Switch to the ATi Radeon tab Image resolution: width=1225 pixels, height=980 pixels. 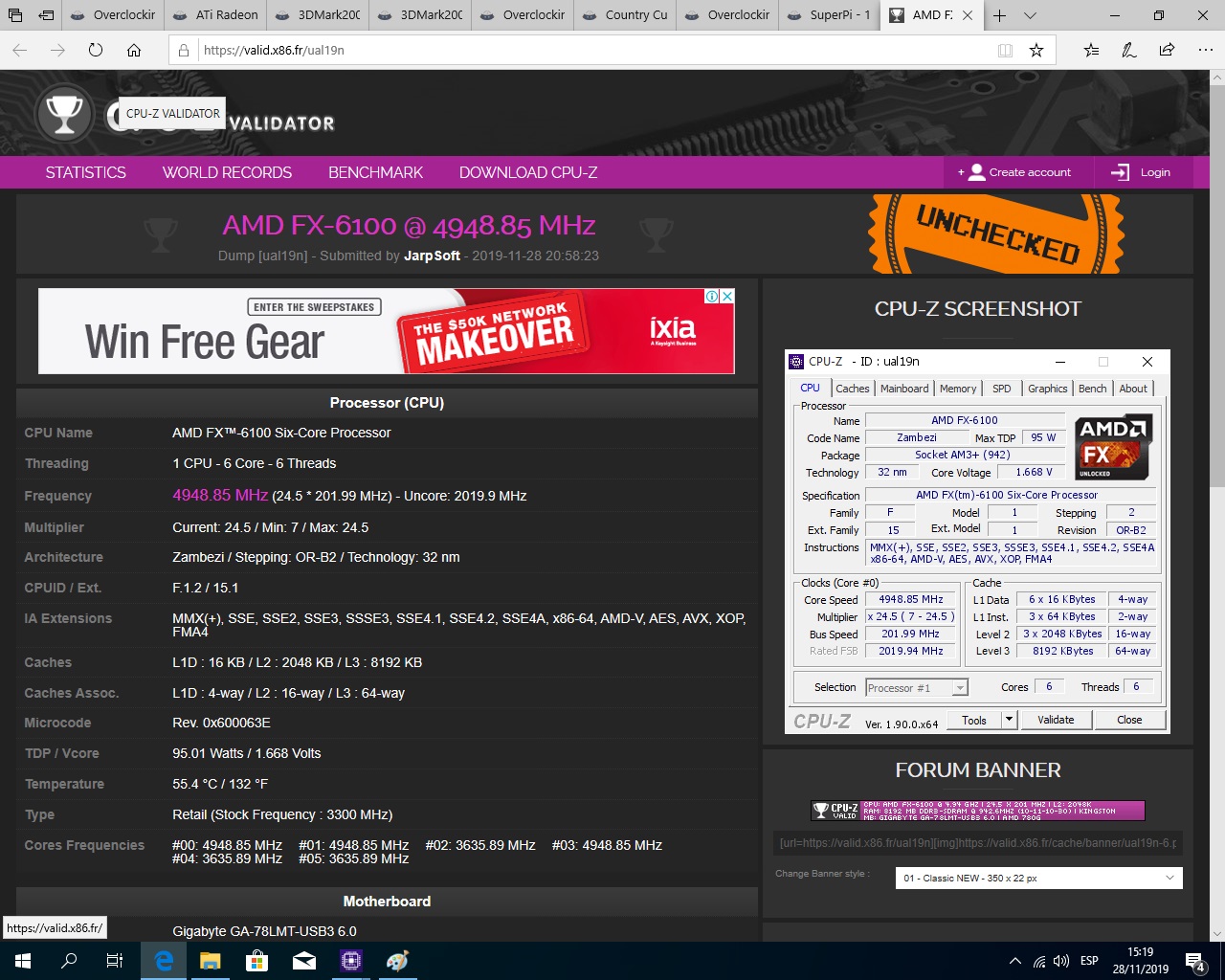pos(216,15)
